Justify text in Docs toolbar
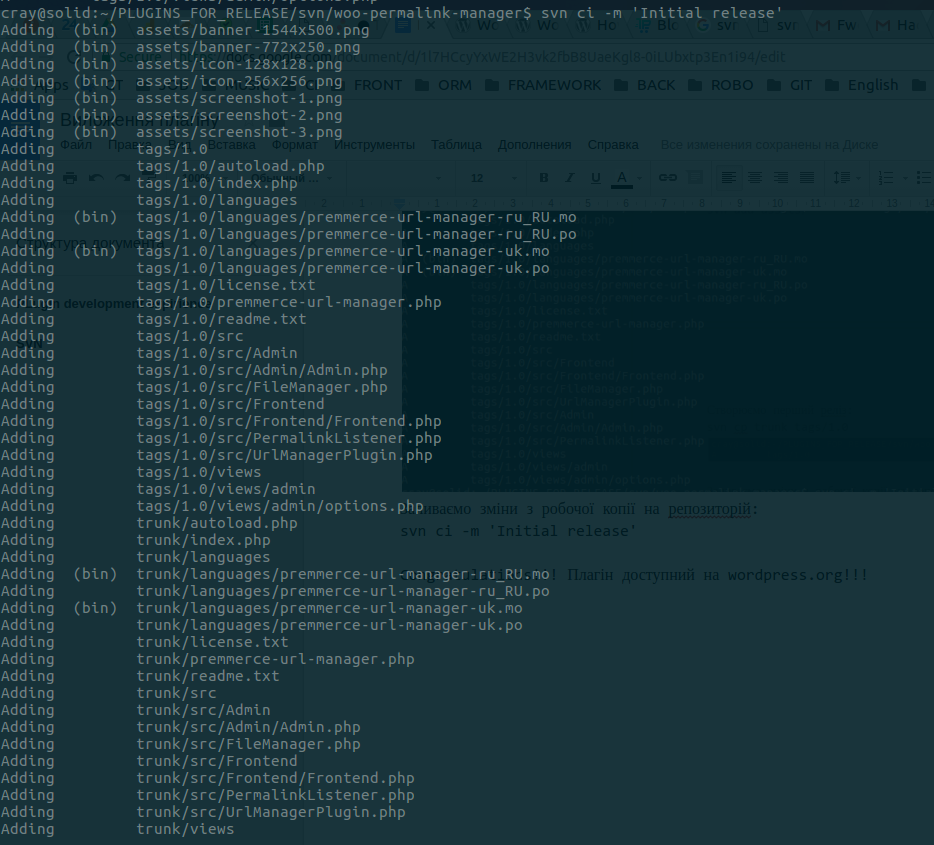This screenshot has height=845, width=934. [807, 177]
